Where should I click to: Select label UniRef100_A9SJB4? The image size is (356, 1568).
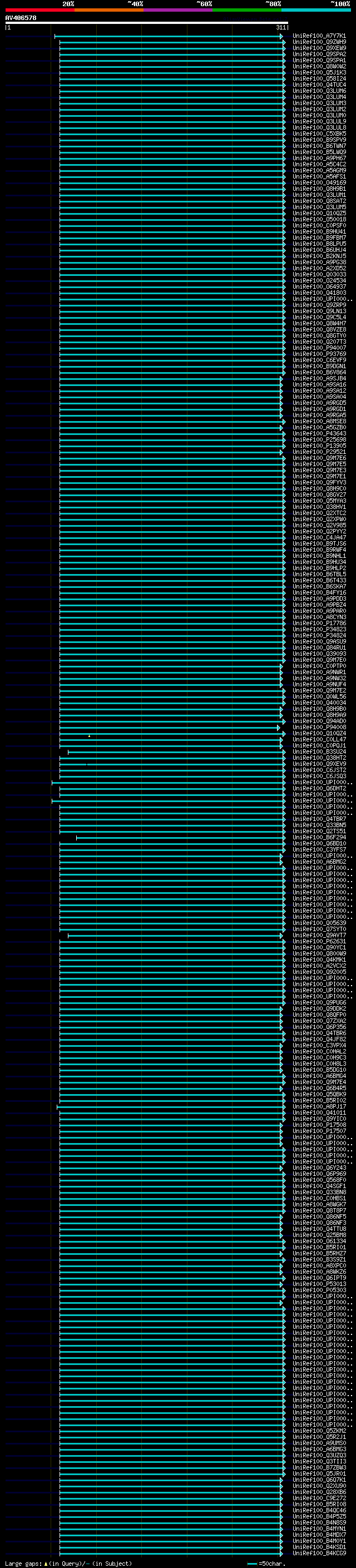point(319,379)
